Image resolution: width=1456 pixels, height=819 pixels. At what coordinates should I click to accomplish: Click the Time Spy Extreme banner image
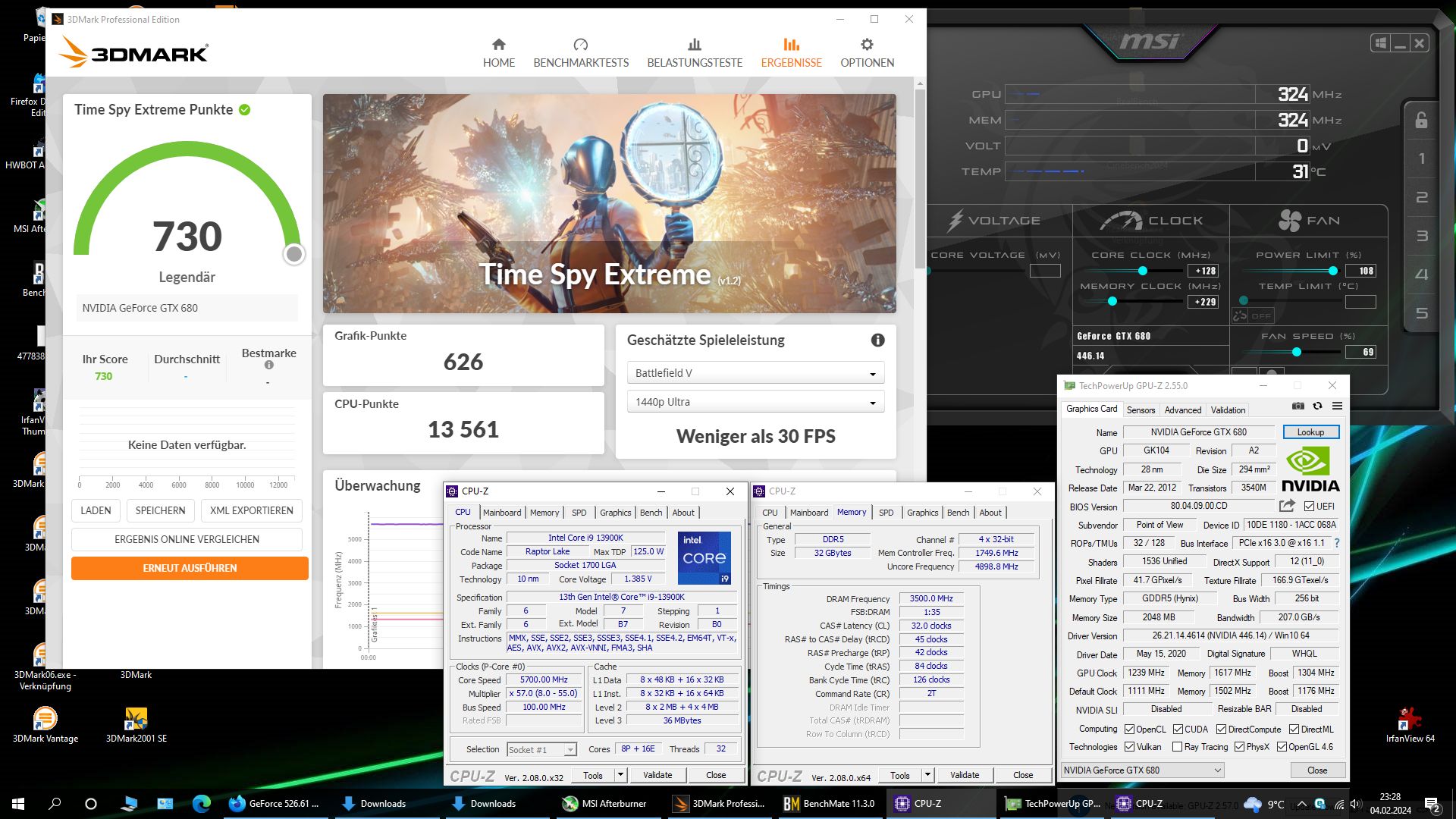pos(609,203)
